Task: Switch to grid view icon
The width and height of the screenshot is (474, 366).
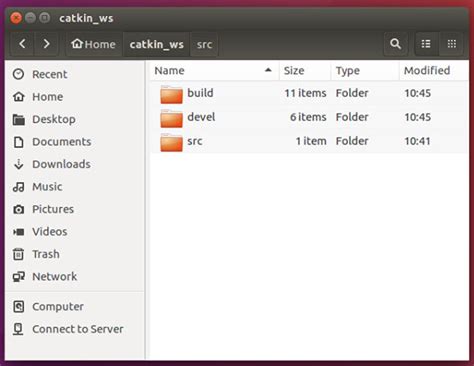Action: (452, 44)
